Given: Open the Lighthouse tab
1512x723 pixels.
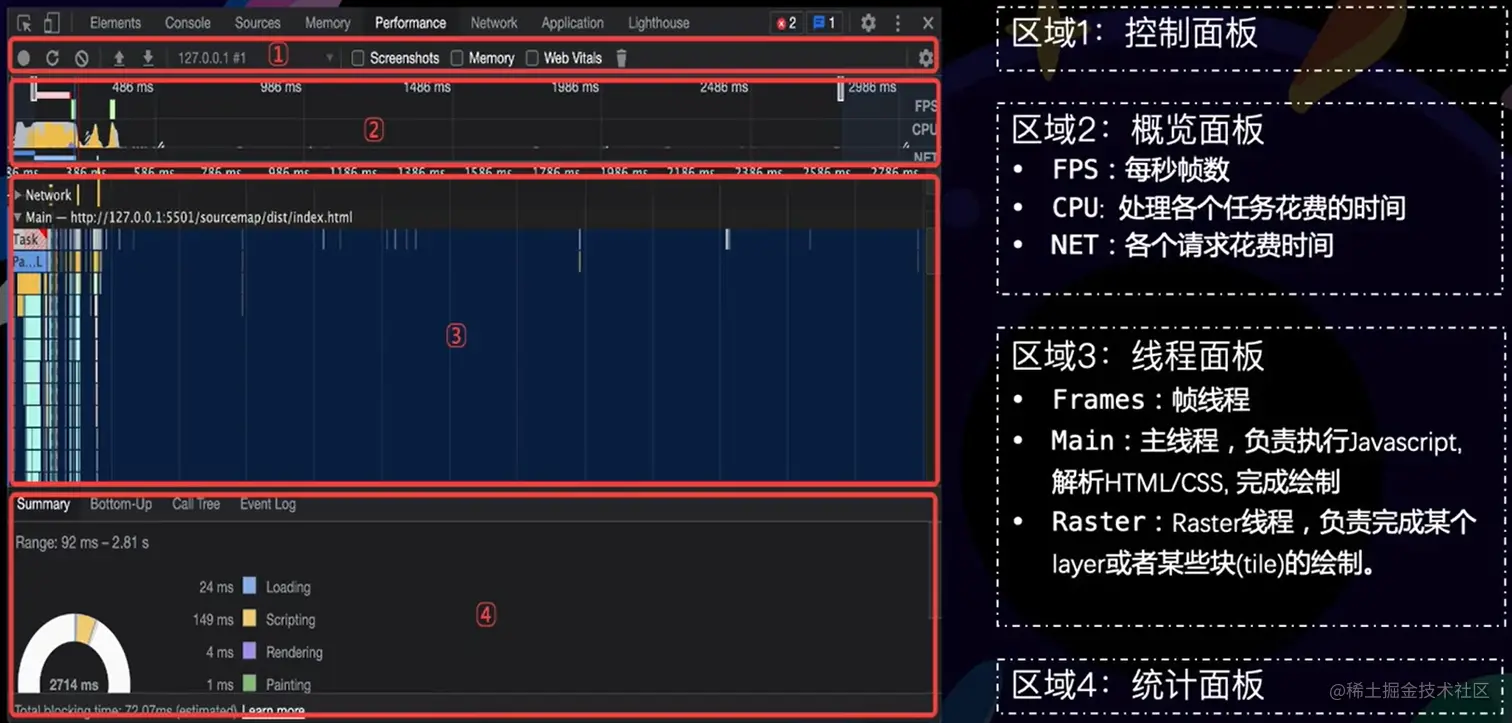Looking at the screenshot, I should click(659, 23).
